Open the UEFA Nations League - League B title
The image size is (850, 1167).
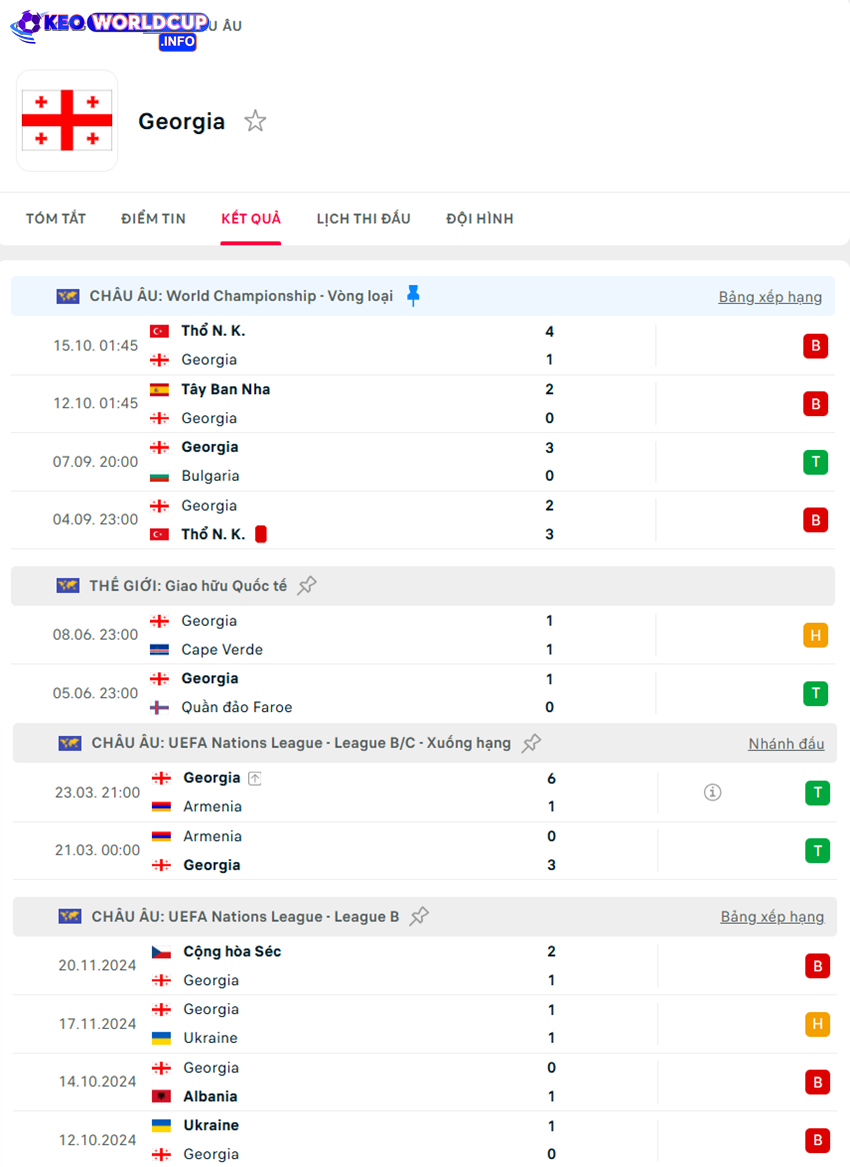click(x=246, y=917)
